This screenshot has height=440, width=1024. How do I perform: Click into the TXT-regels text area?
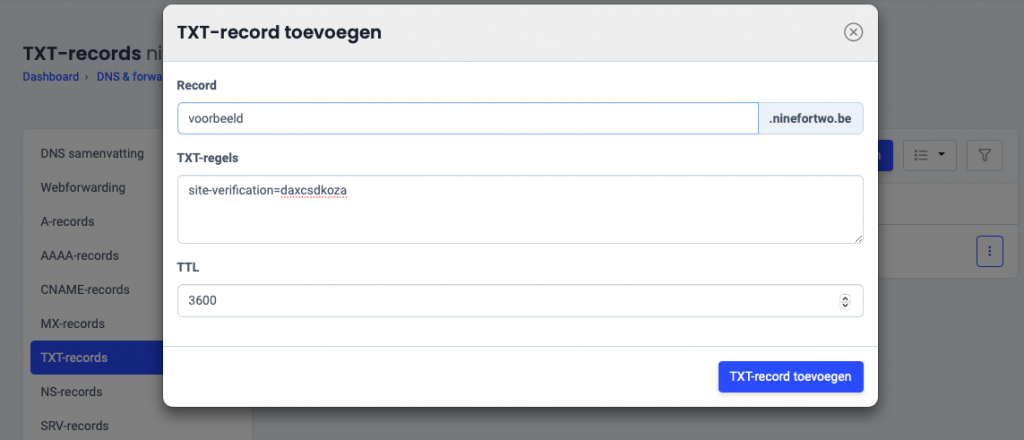tap(520, 209)
